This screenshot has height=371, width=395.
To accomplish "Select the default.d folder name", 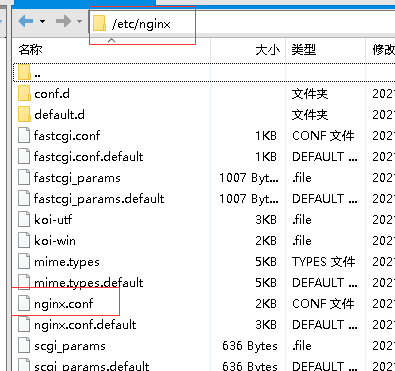I will [x=59, y=115].
